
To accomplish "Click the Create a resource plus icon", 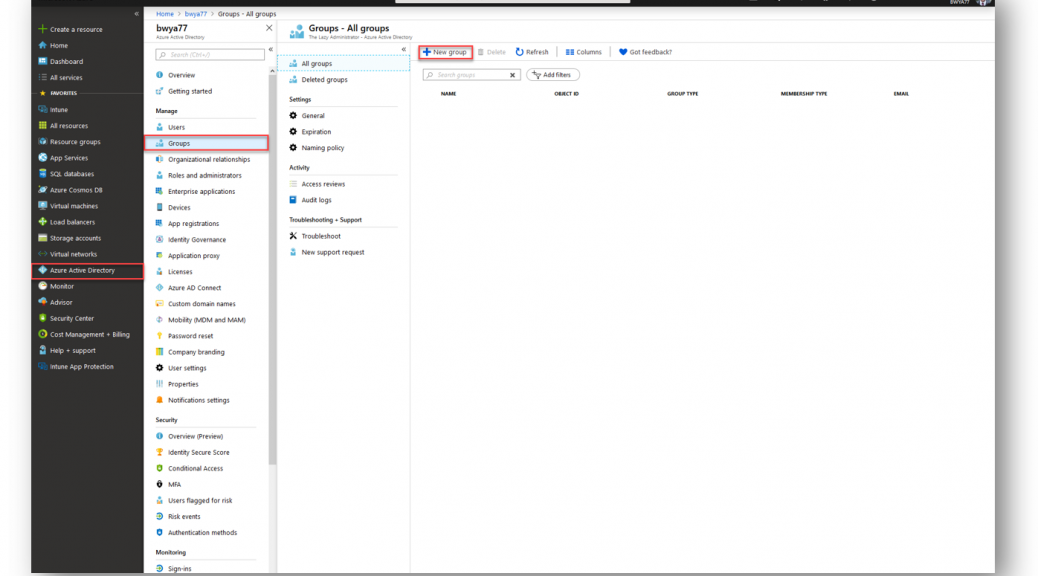I will 42,29.
